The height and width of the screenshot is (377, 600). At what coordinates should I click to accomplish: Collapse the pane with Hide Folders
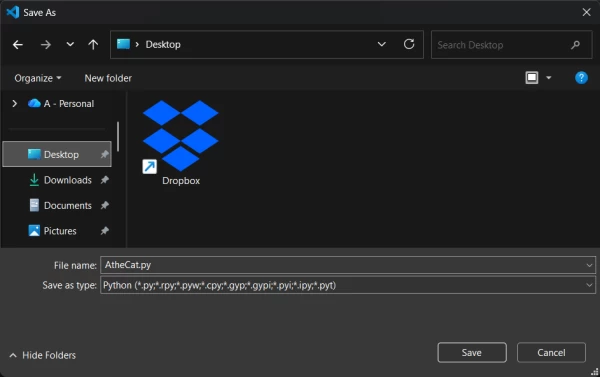coord(42,355)
